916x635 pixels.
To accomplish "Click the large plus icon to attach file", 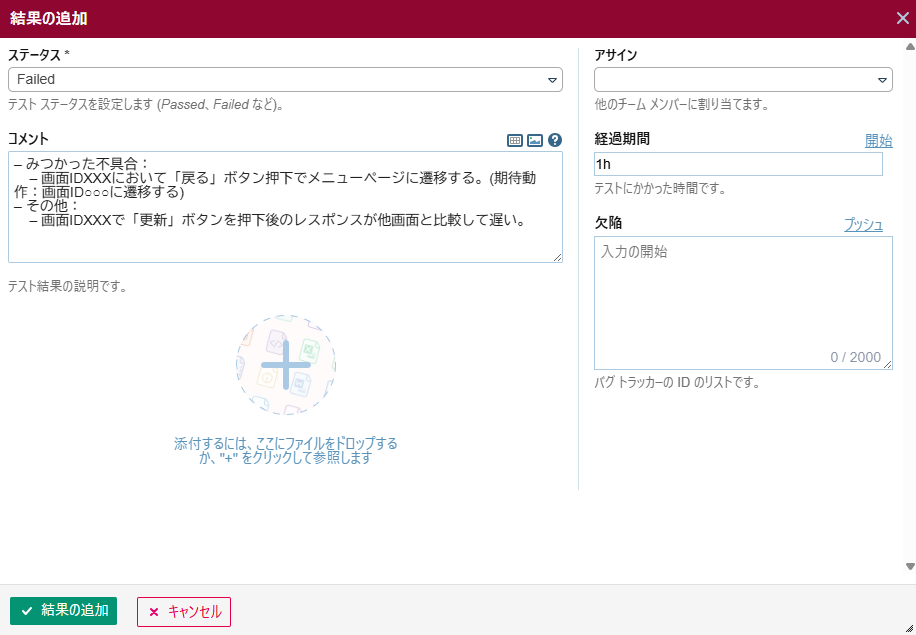I will 286,365.
